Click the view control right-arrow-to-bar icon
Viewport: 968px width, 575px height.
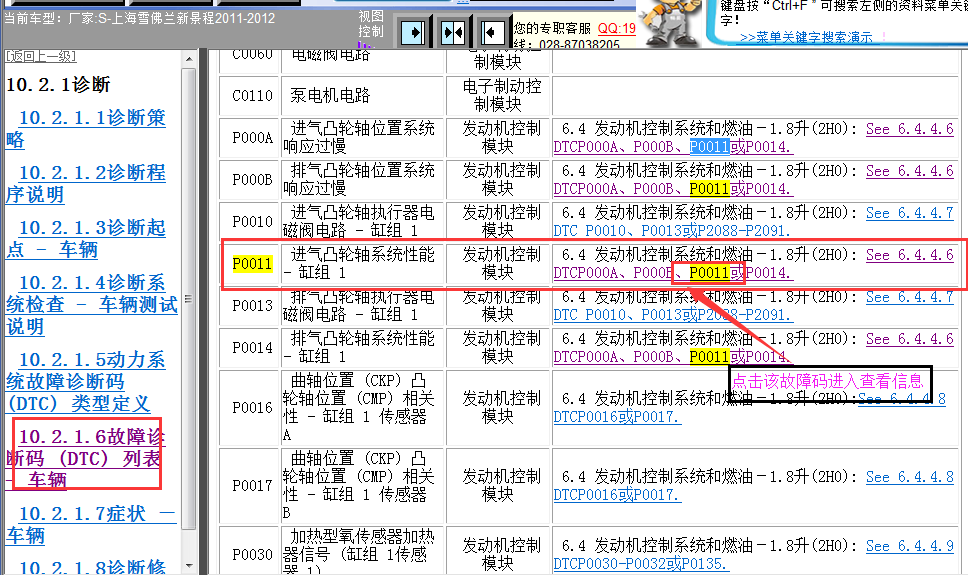tap(412, 33)
